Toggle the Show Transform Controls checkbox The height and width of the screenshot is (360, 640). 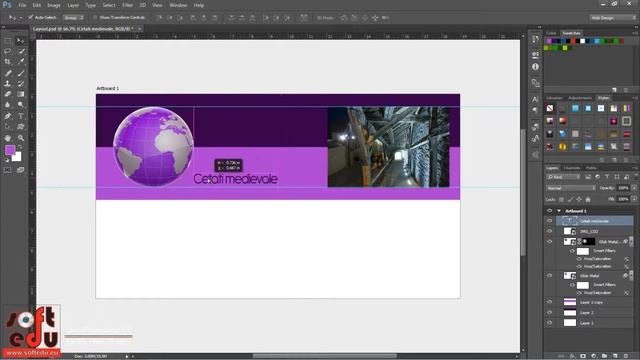pos(95,18)
